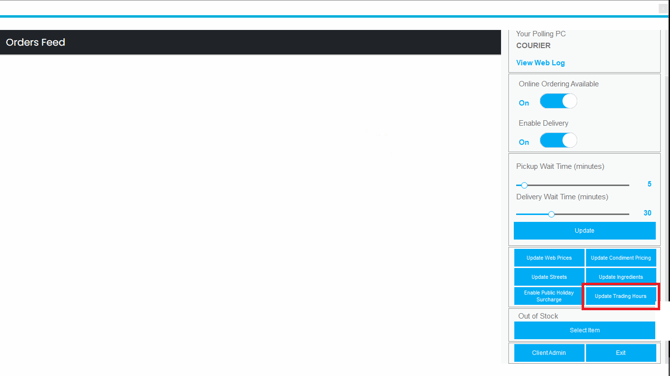Toggle the Enable Delivery switch
This screenshot has width=670, height=376.
(x=558, y=141)
